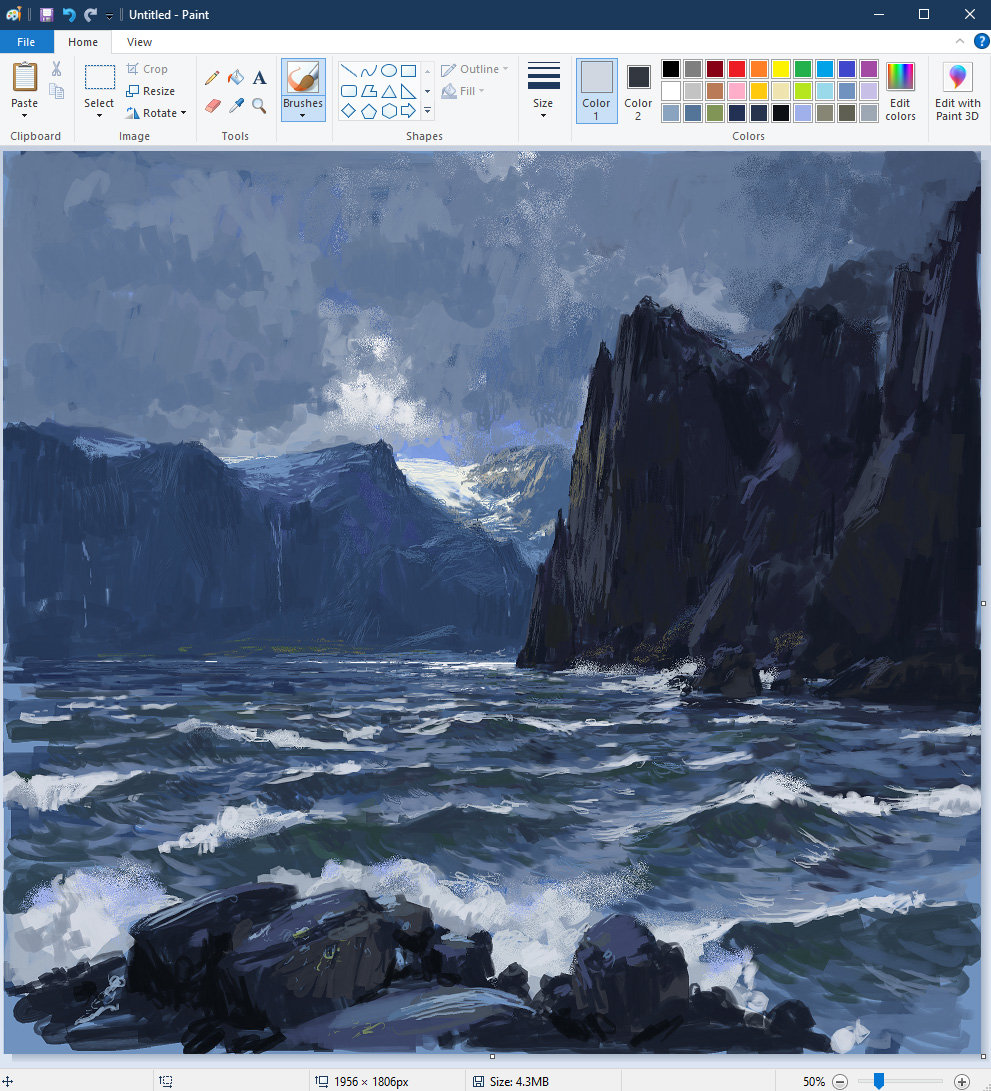Switch to the View tab
This screenshot has height=1091, width=991.
pos(140,42)
